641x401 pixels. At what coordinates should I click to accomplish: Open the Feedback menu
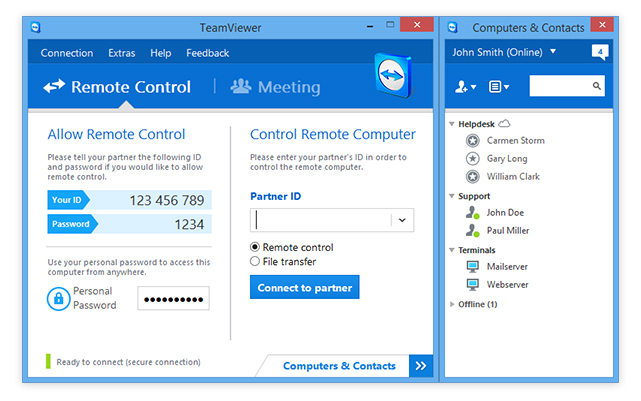pos(208,53)
